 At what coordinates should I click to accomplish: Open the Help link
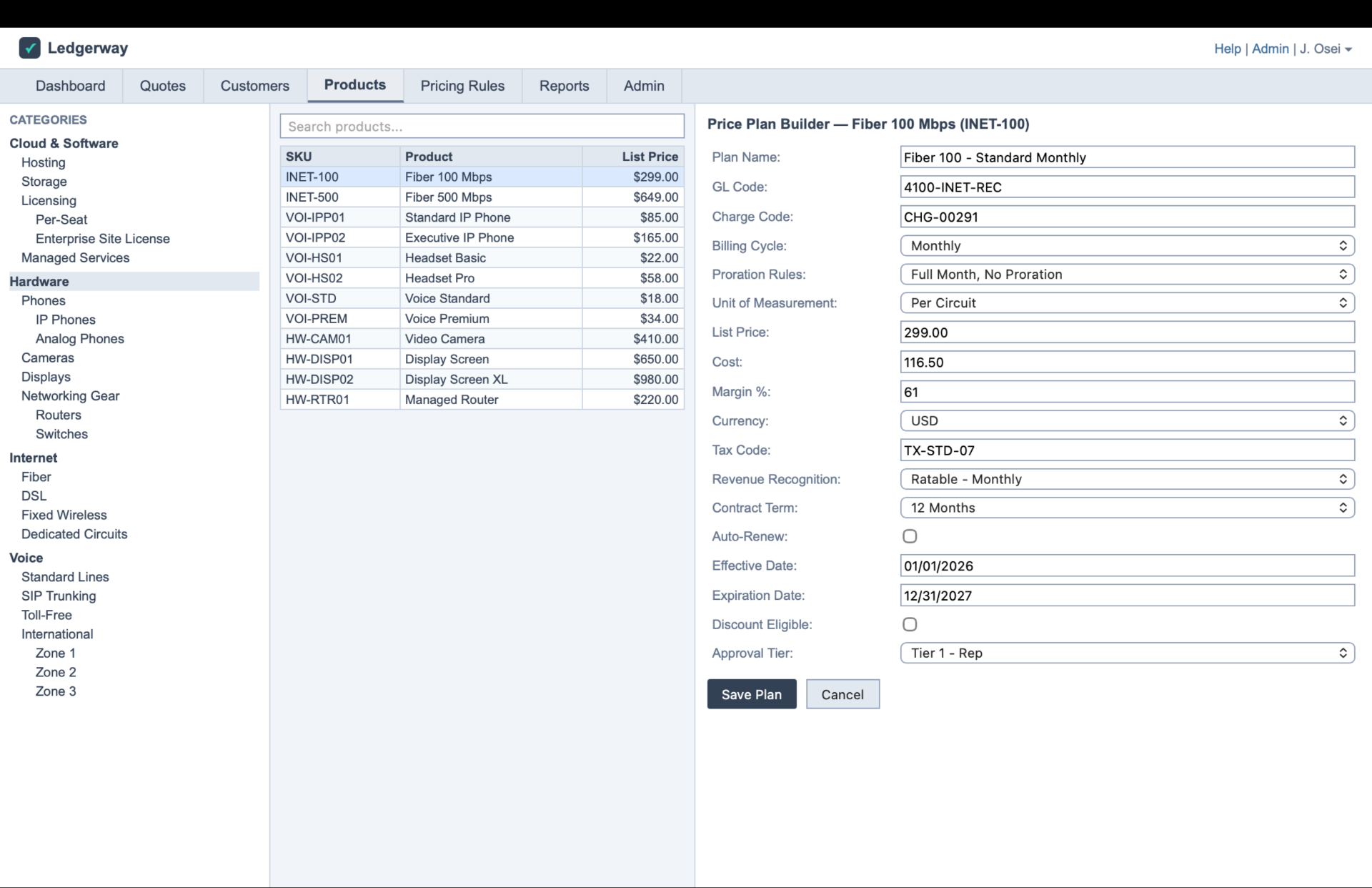pyautogui.click(x=1228, y=49)
